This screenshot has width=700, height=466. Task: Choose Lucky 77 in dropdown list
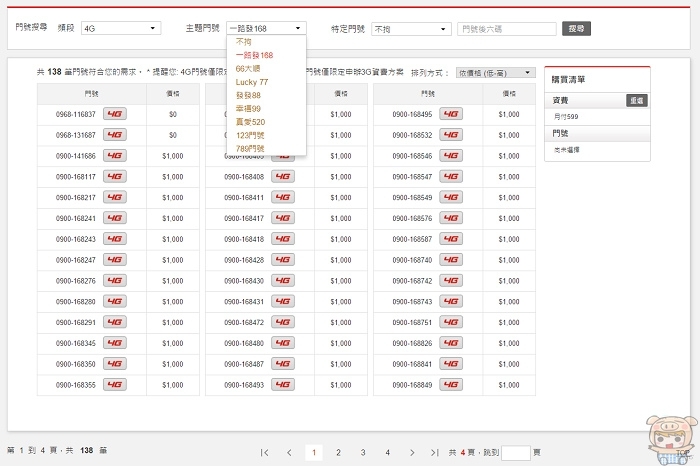coord(251,81)
